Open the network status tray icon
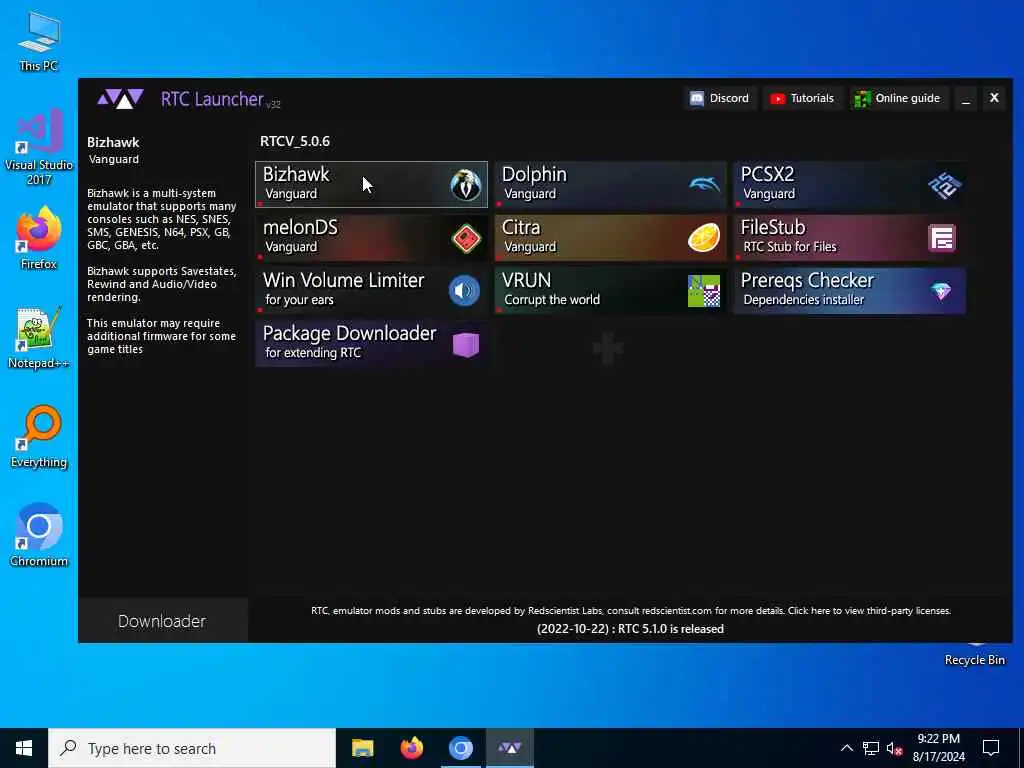1024x768 pixels. 871,748
